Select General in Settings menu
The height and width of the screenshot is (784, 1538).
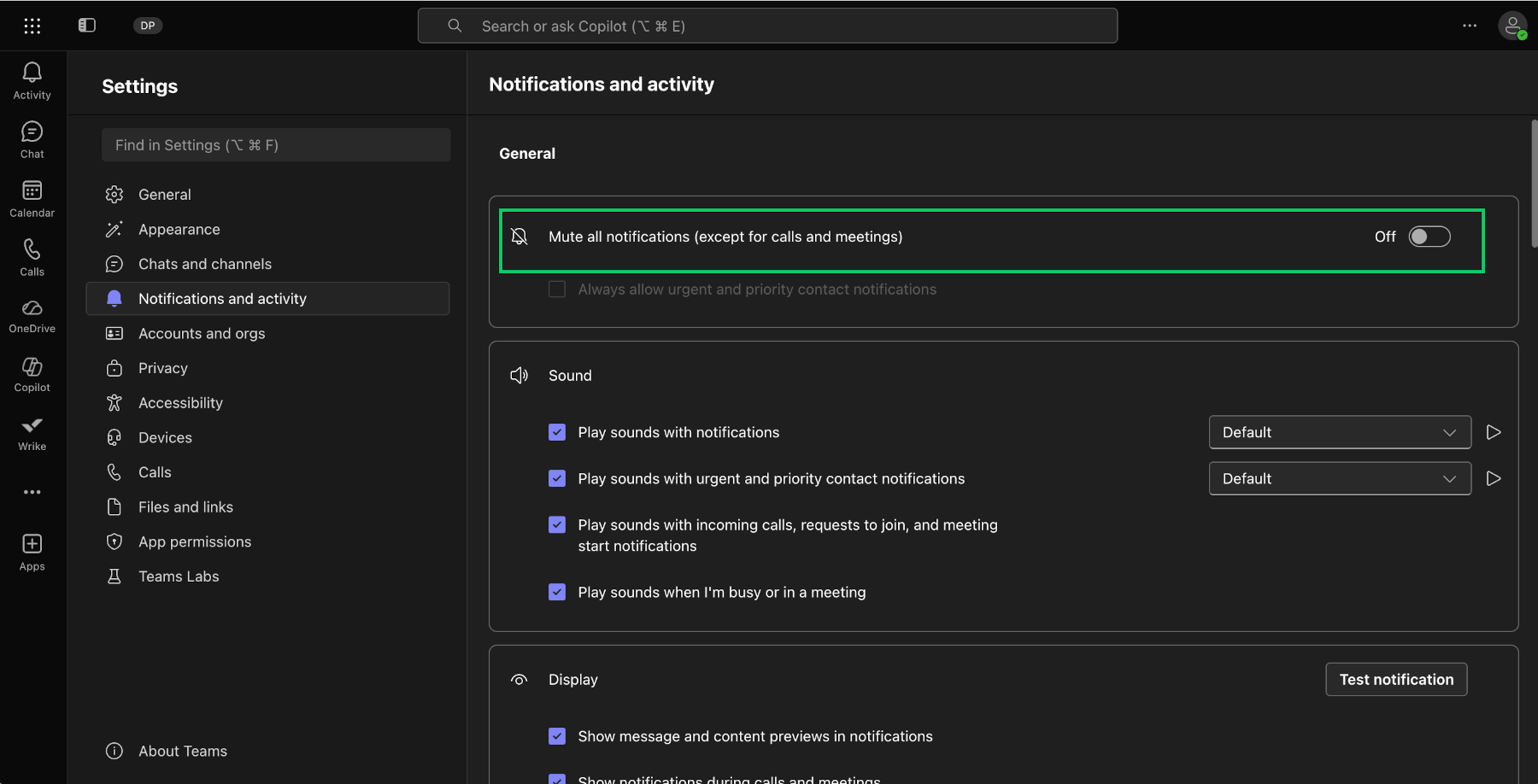(x=267, y=195)
